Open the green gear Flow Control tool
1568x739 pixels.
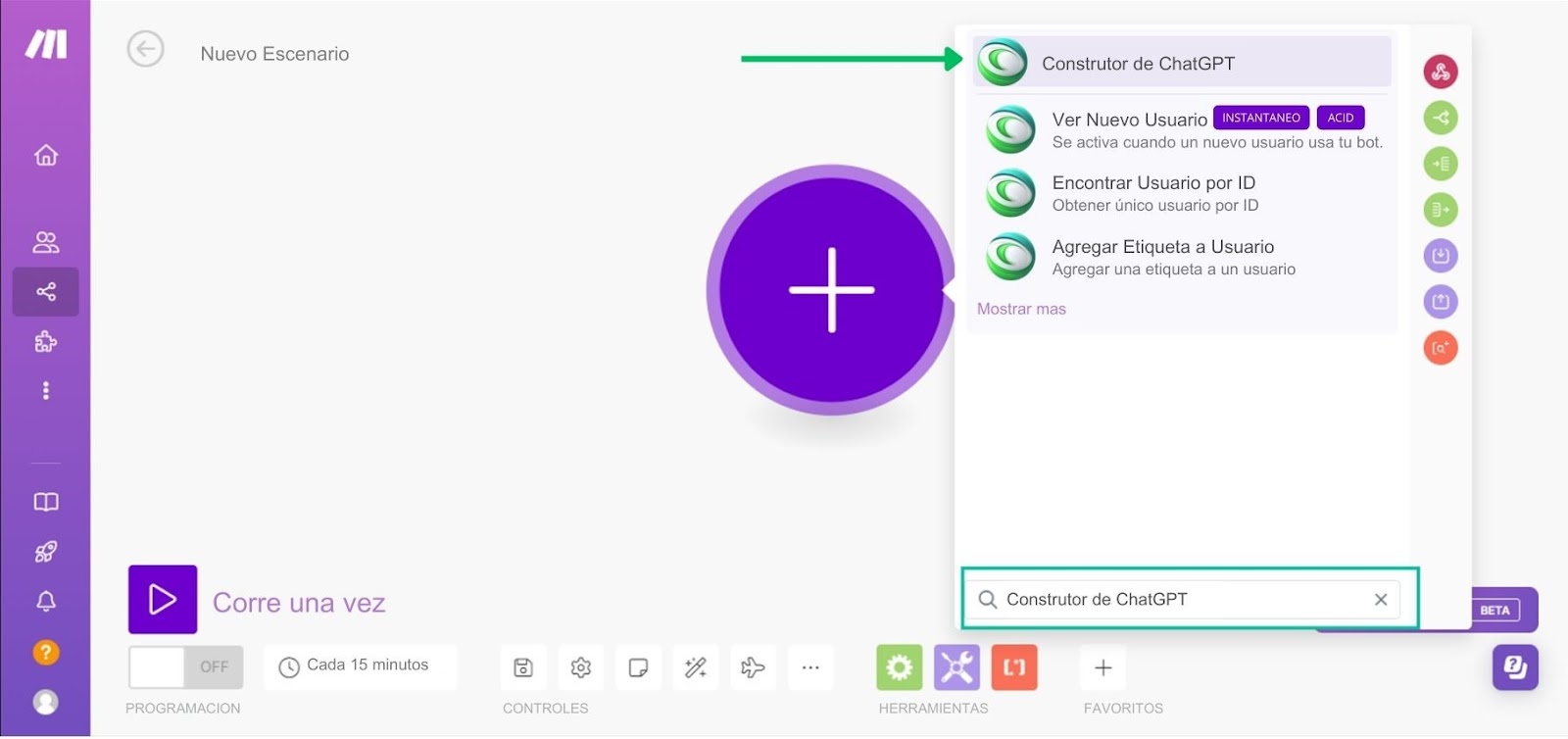pyautogui.click(x=900, y=667)
